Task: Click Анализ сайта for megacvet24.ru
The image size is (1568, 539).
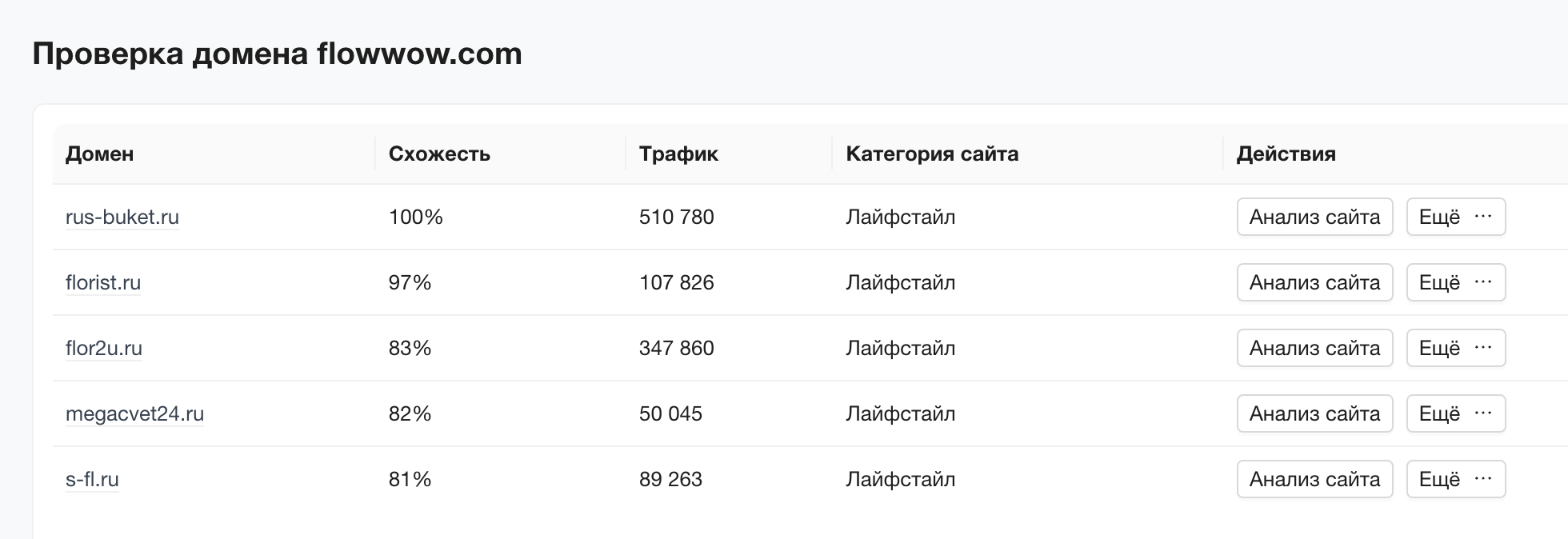Action: point(1315,413)
